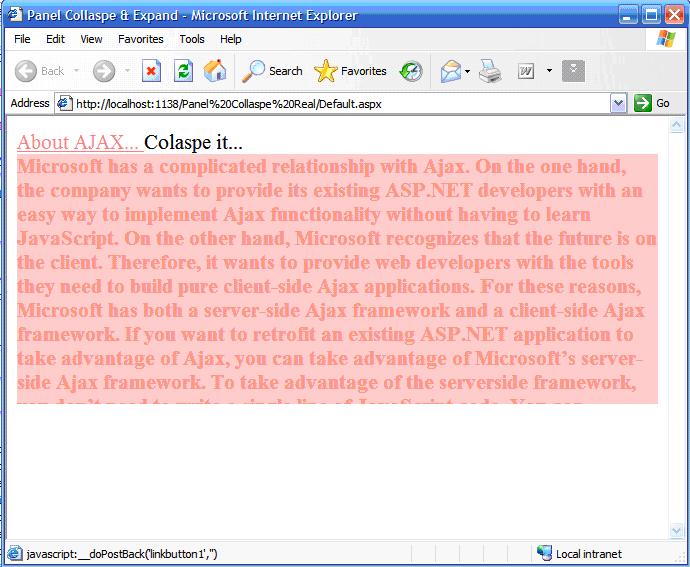This screenshot has height=567, width=690.
Task: Open History clock icon
Action: (x=411, y=71)
